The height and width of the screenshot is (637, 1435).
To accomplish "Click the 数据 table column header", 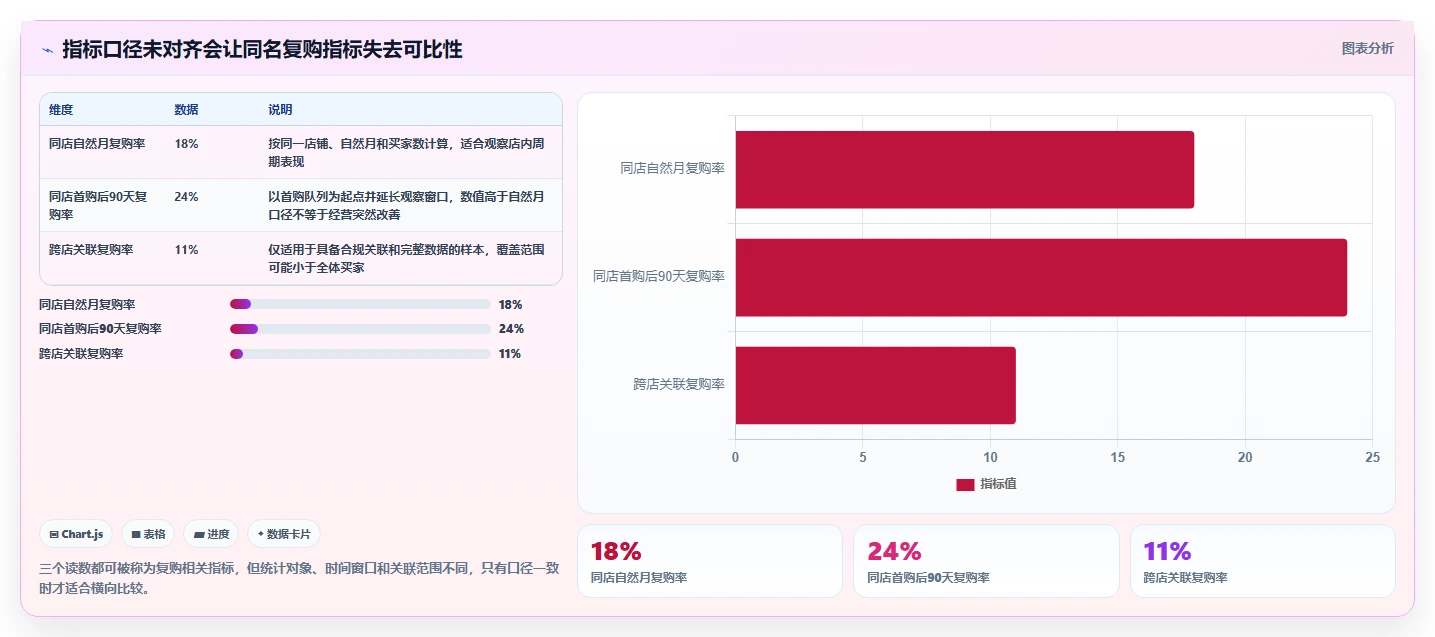I will pyautogui.click(x=186, y=109).
